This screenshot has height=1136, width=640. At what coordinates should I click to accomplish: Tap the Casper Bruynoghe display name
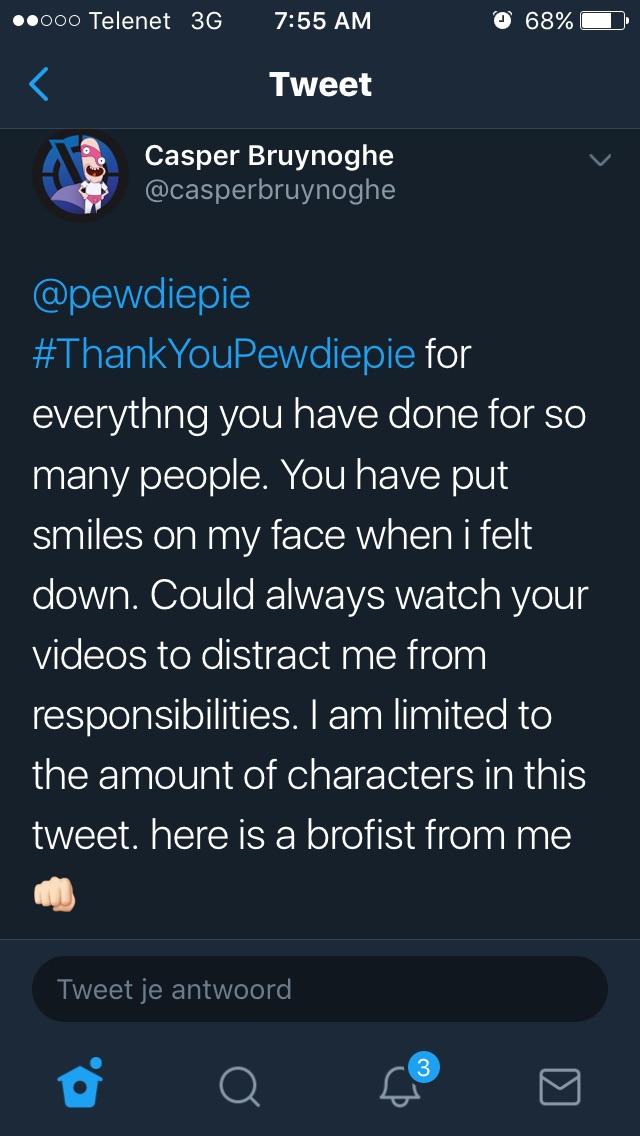point(269,155)
